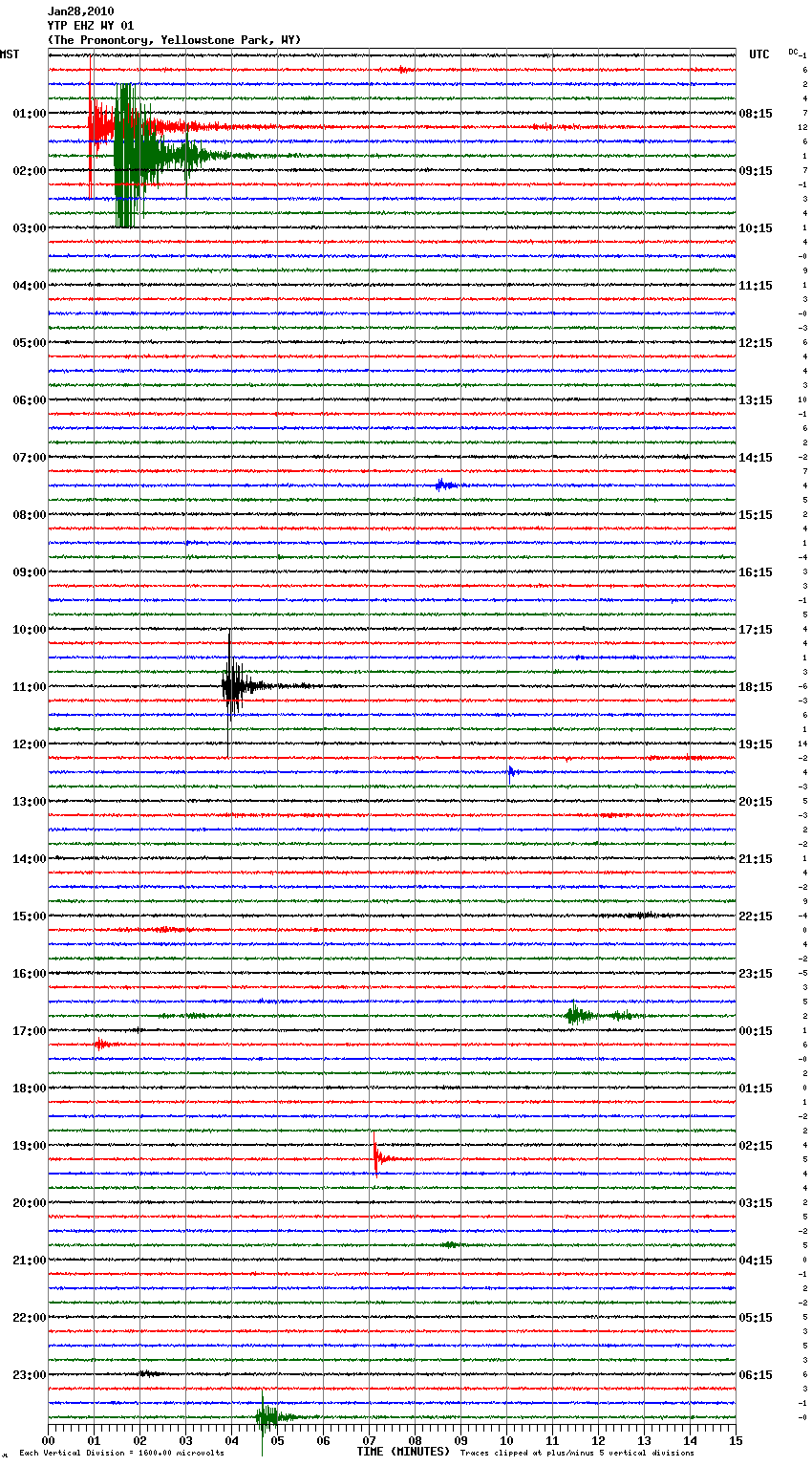Click the minute 05 tick label
812x1466 pixels.
(277, 1439)
